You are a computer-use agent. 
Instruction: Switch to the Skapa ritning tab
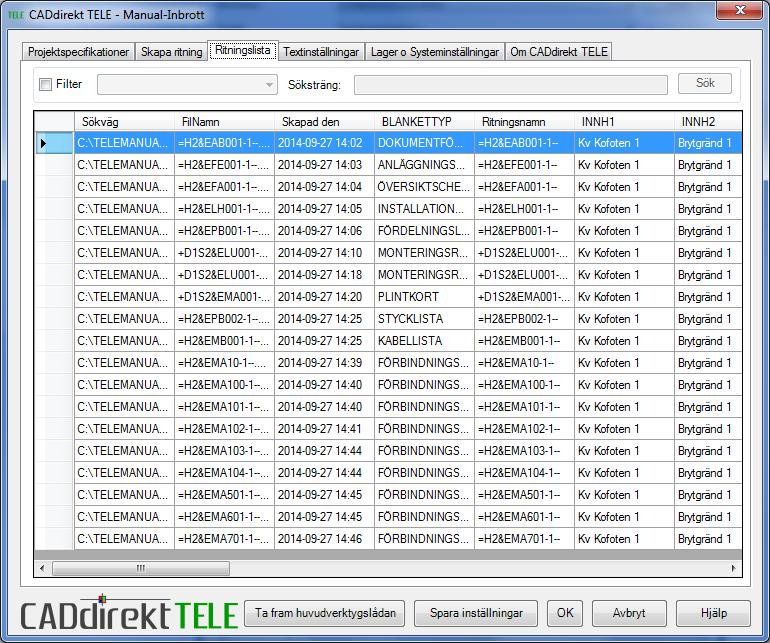(x=171, y=52)
